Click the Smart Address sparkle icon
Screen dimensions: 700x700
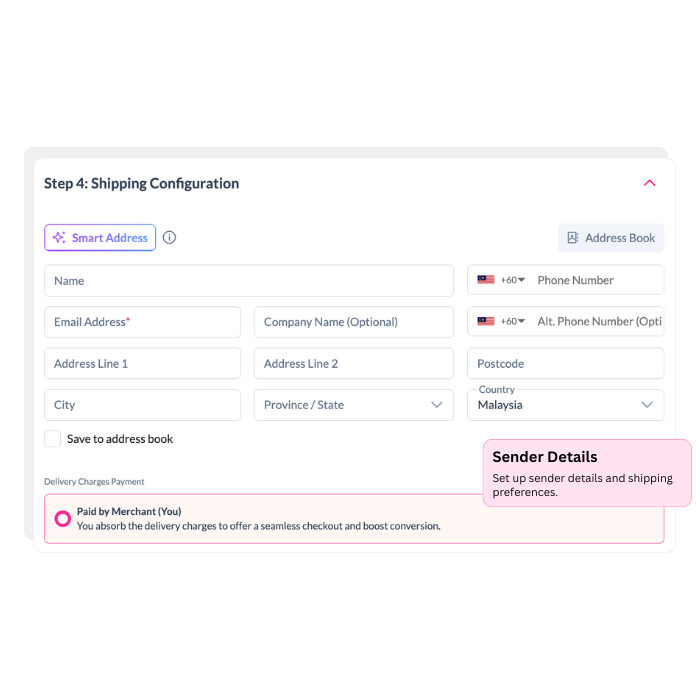click(59, 238)
